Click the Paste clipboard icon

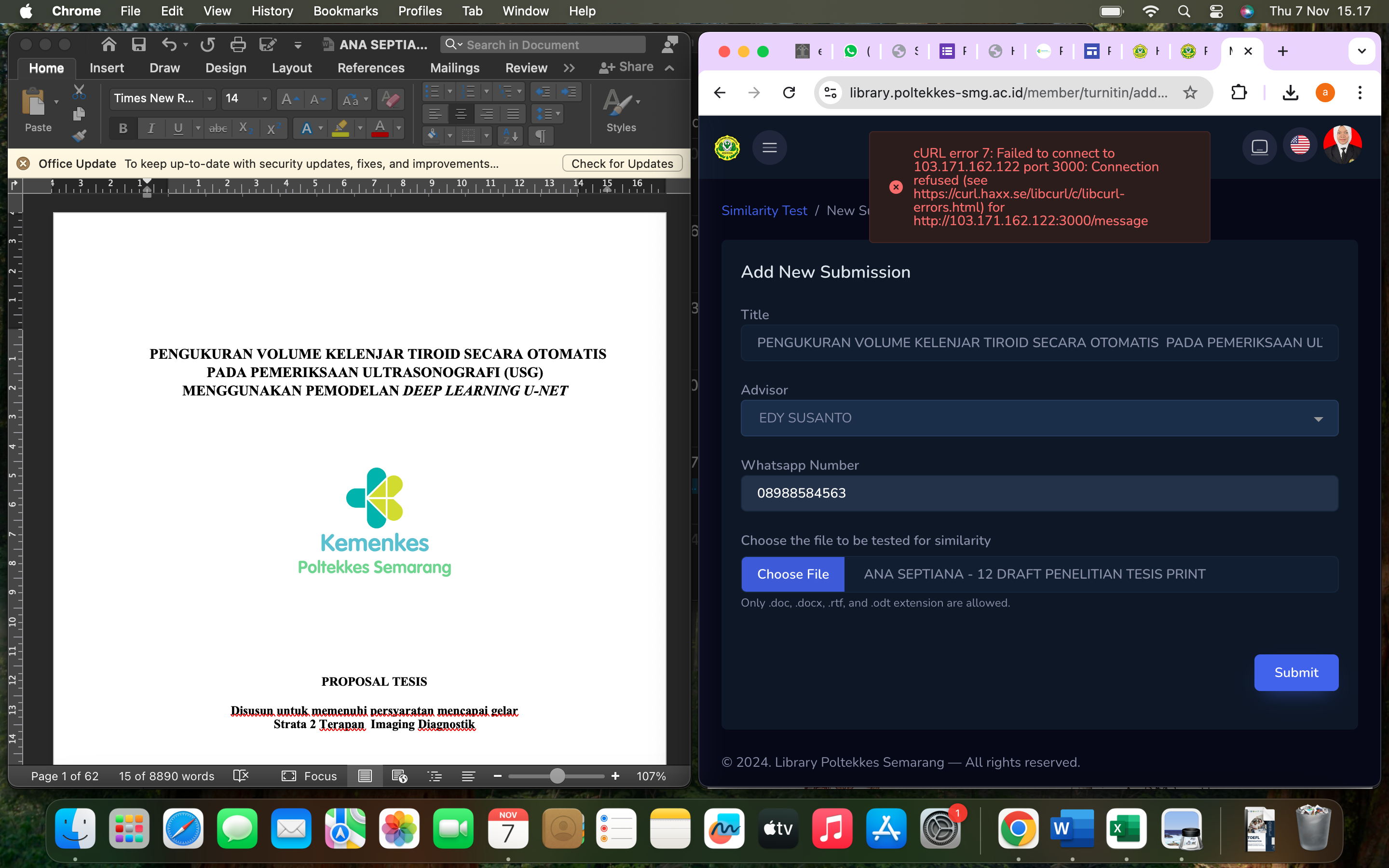click(x=34, y=102)
